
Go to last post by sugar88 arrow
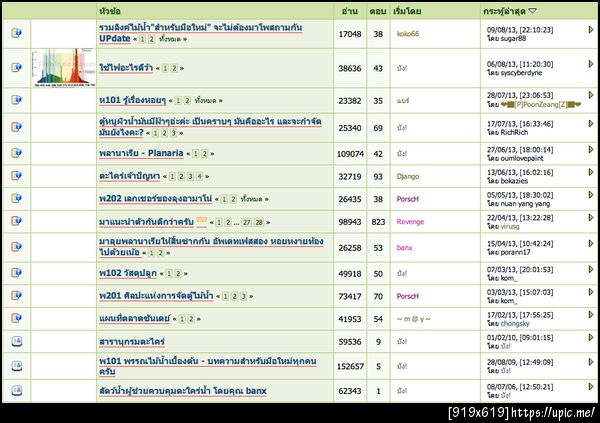[x=591, y=29]
